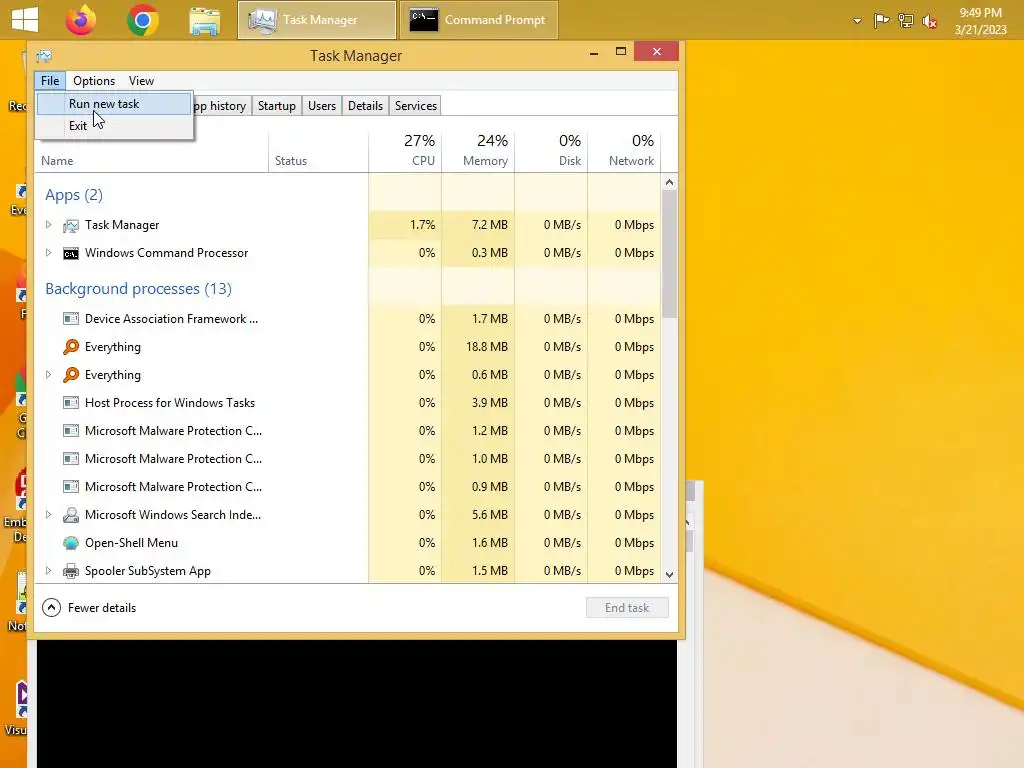This screenshot has width=1024, height=768.
Task: Click the Spooler SubSystem printer icon
Action: click(71, 571)
